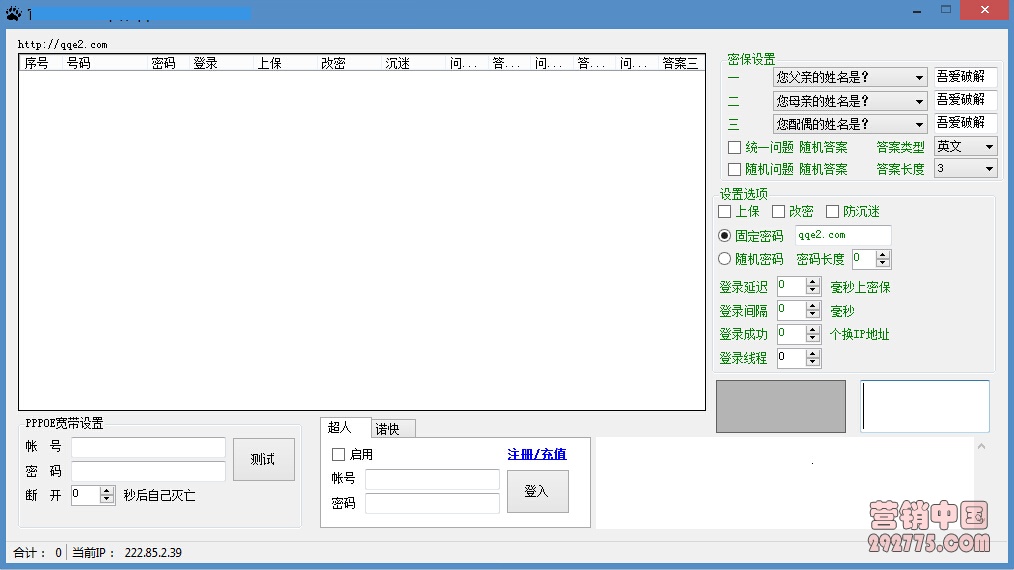Viewport: 1014px width, 570px height.
Task: Select the 随机密码 radio button
Action: 726,259
